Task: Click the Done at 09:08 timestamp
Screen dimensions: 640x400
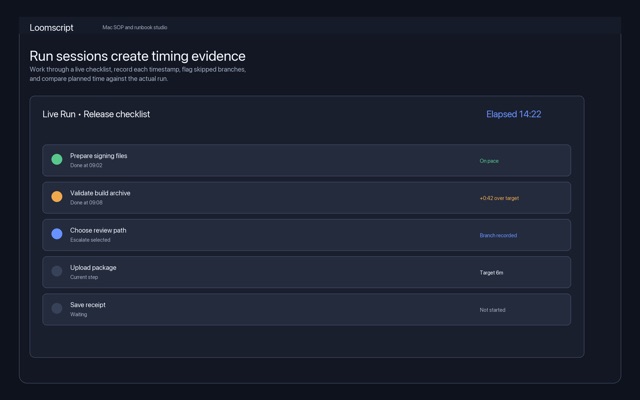Action: point(86,202)
